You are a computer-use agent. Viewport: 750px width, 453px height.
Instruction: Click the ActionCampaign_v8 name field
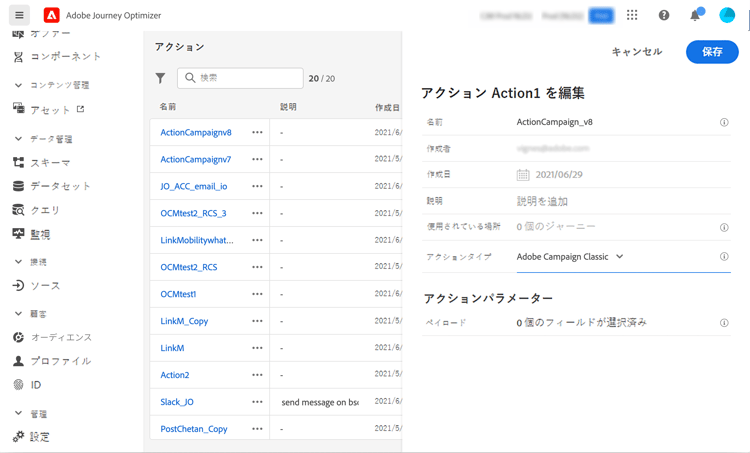[x=554, y=122]
